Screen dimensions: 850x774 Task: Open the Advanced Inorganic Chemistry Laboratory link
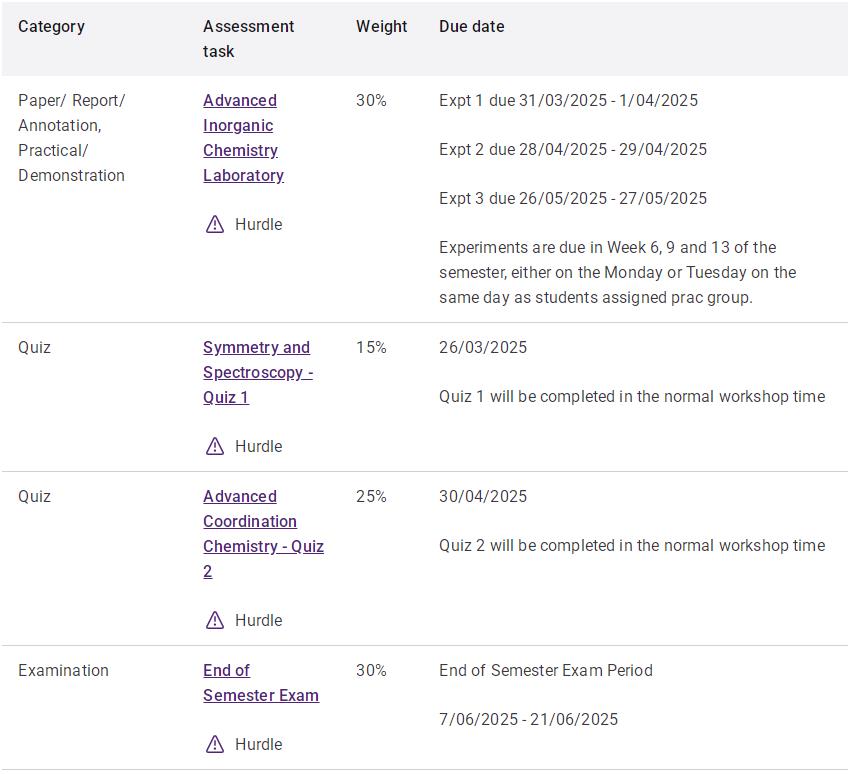pyautogui.click(x=243, y=138)
